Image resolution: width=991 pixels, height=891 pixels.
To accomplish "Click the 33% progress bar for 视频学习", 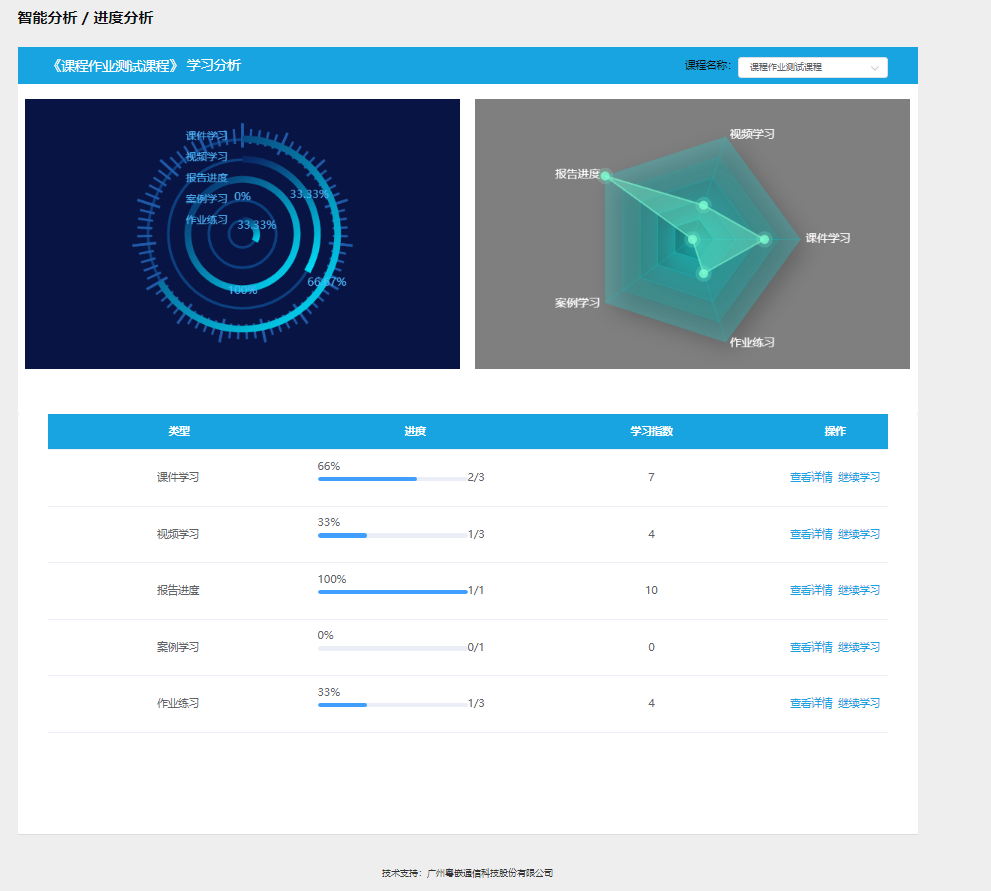I will pos(392,535).
